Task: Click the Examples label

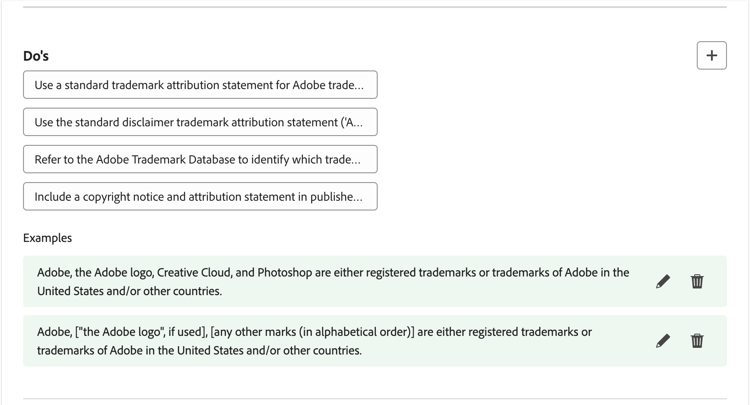Action: (48, 238)
